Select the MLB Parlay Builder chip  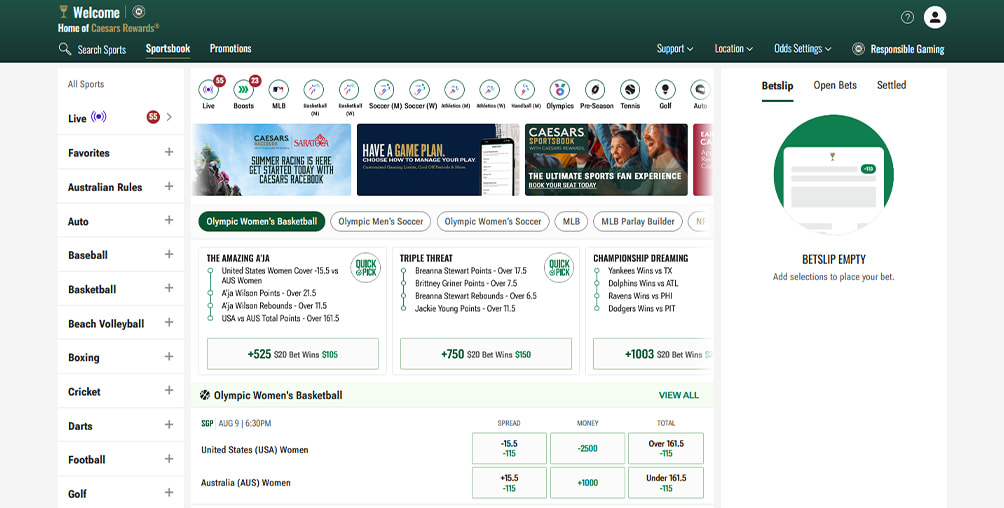[x=638, y=222]
